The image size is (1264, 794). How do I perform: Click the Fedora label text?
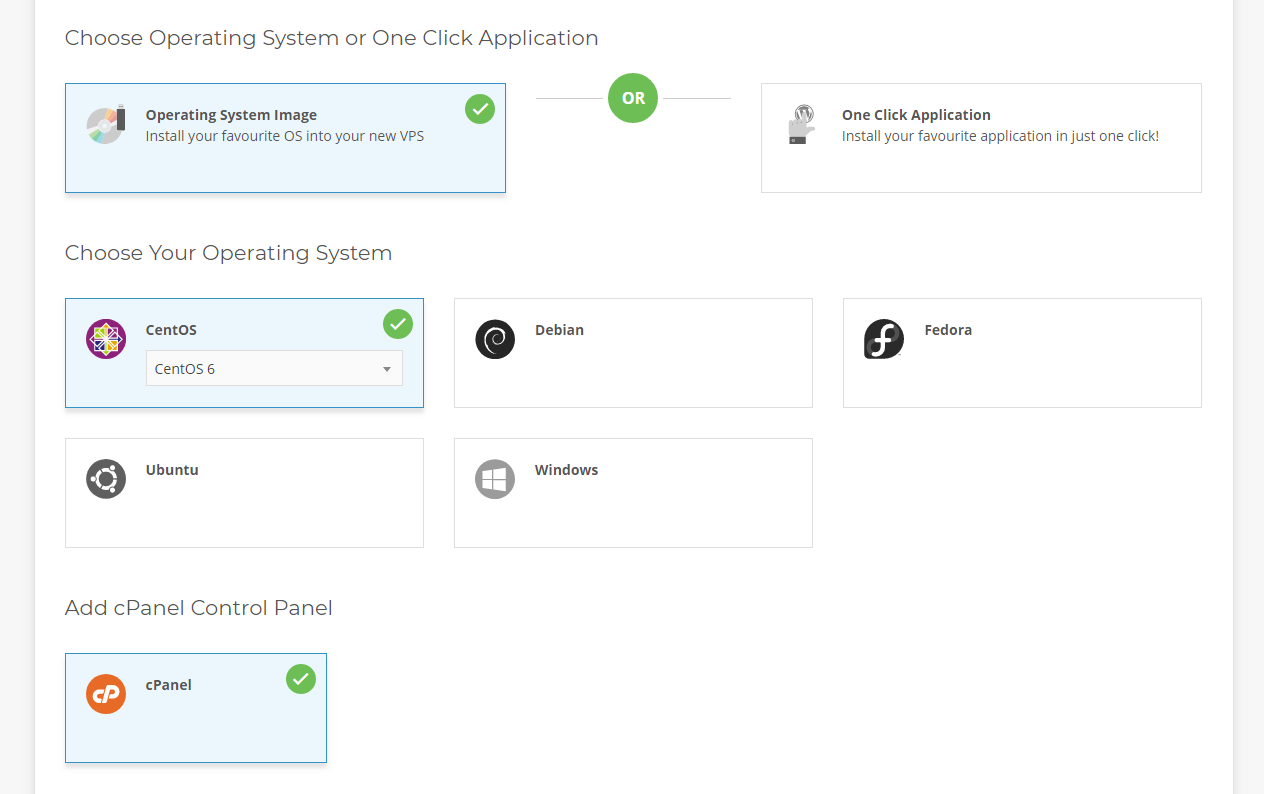[948, 330]
